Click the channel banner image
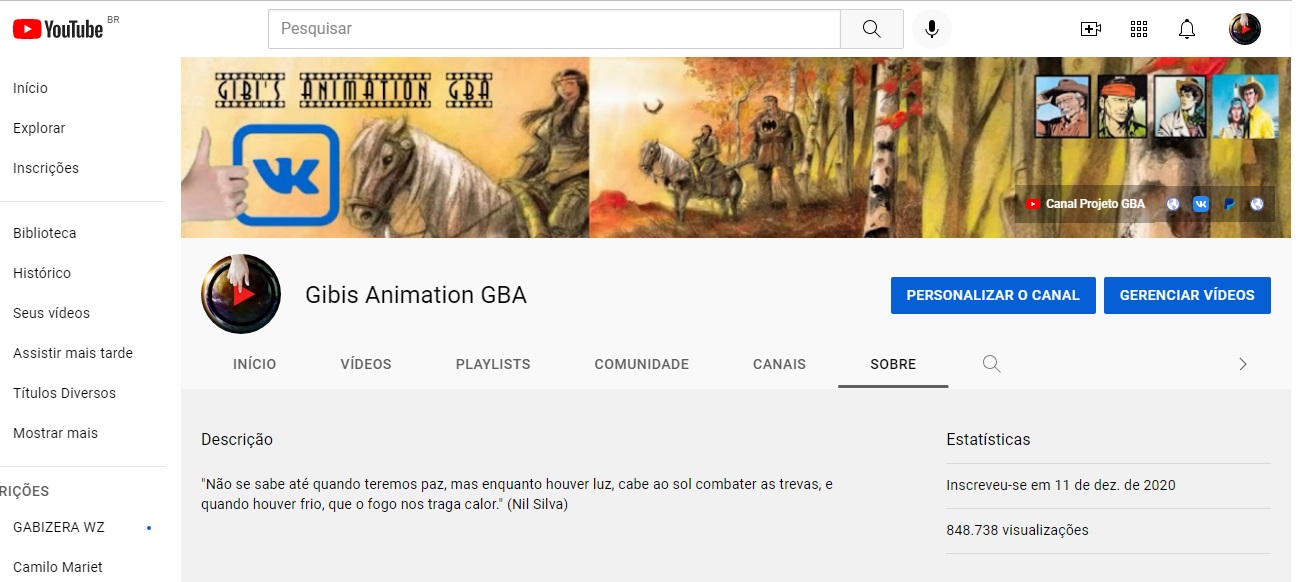Viewport: 1304px width, 582px height. [x=736, y=147]
